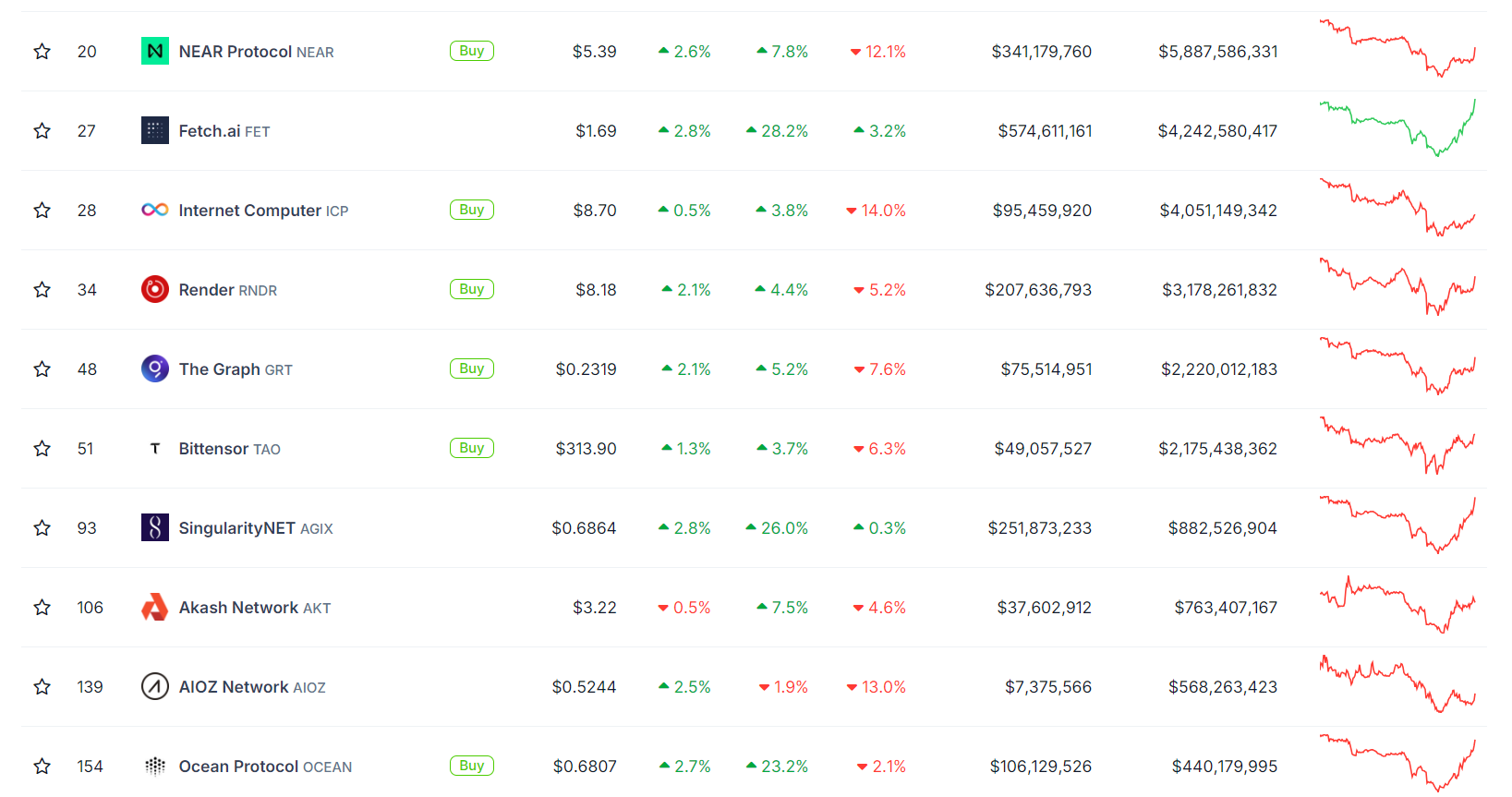Open Render via its red logo icon
This screenshot has height=797, width=1512.
pos(154,289)
